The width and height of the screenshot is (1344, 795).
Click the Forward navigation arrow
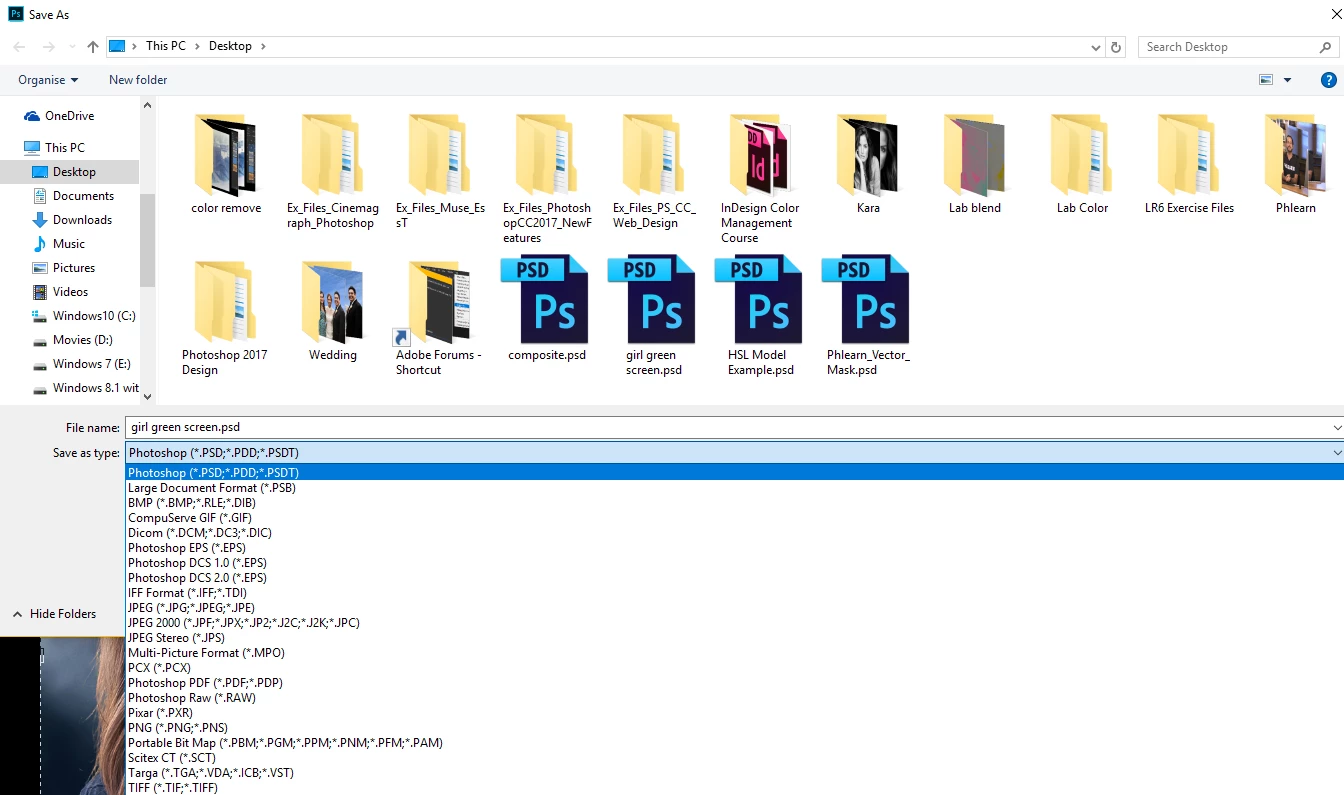pos(48,47)
